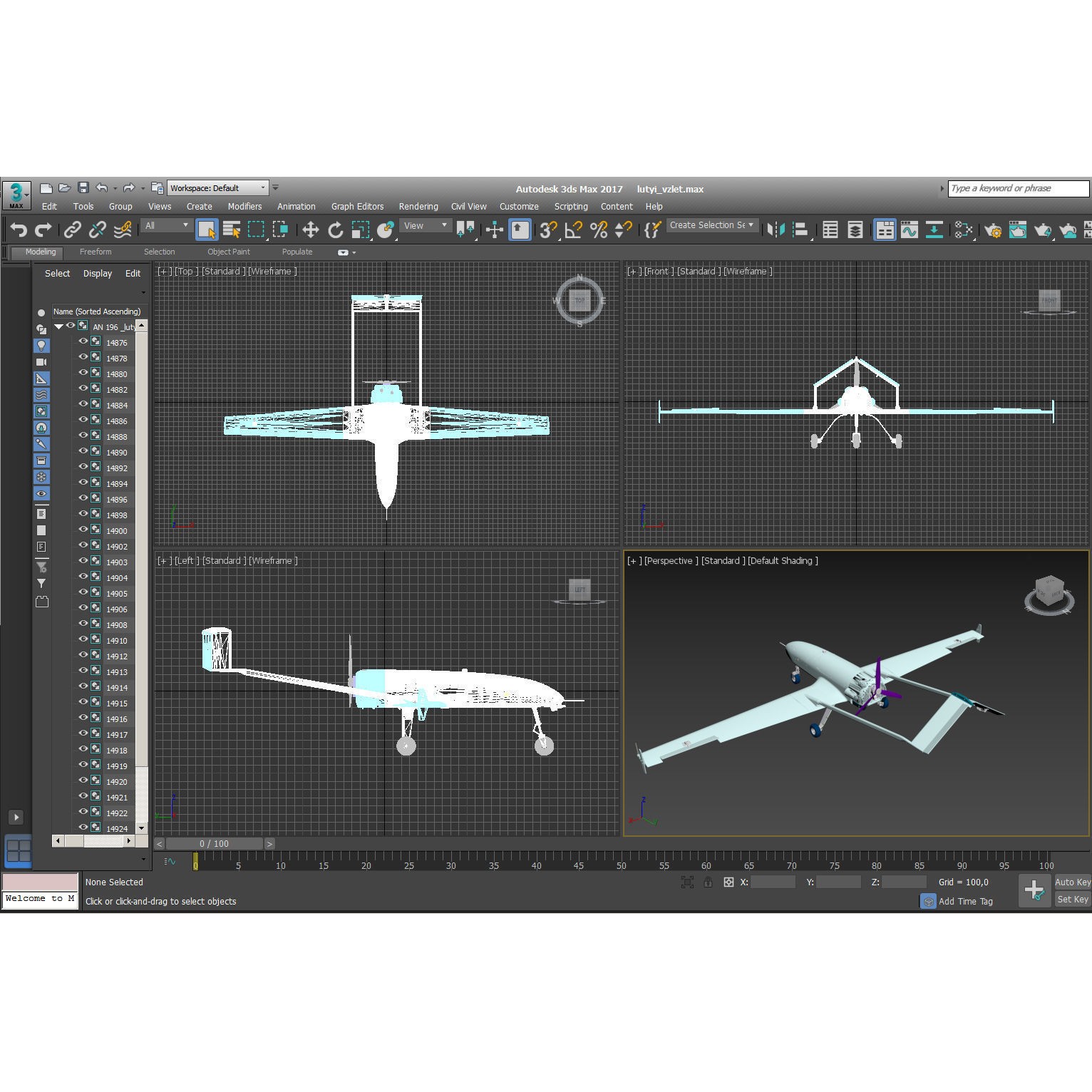
Task: Hide object 14876 via its eye icon
Action: (83, 342)
